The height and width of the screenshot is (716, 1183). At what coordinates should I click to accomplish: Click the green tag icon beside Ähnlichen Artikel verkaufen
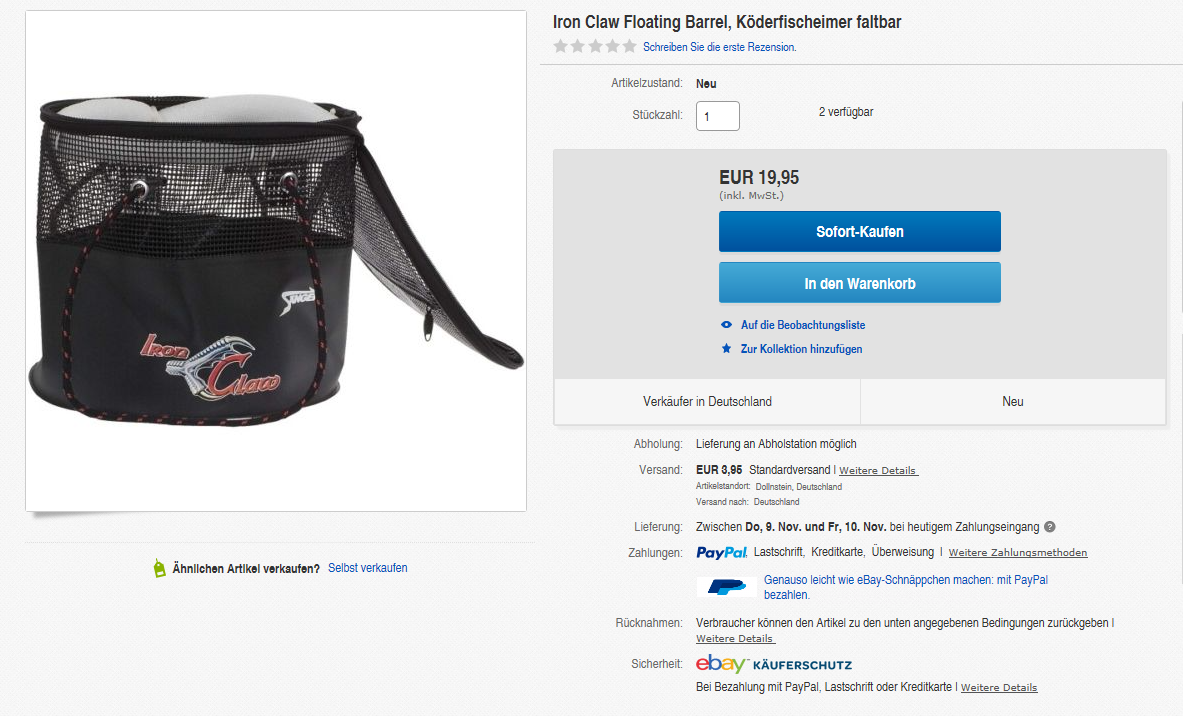coord(159,568)
